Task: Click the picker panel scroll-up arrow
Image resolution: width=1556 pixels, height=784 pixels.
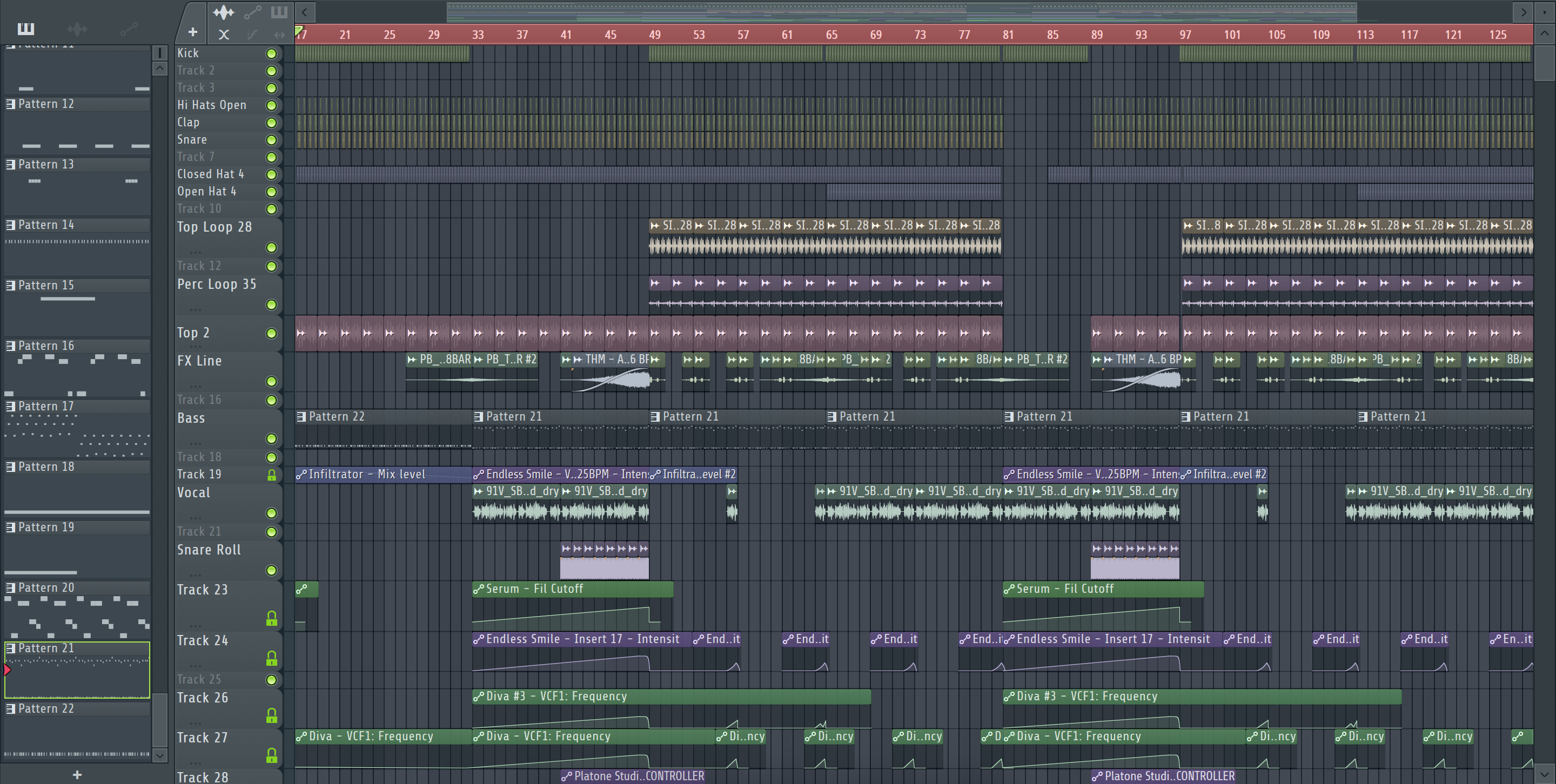Action: click(159, 68)
